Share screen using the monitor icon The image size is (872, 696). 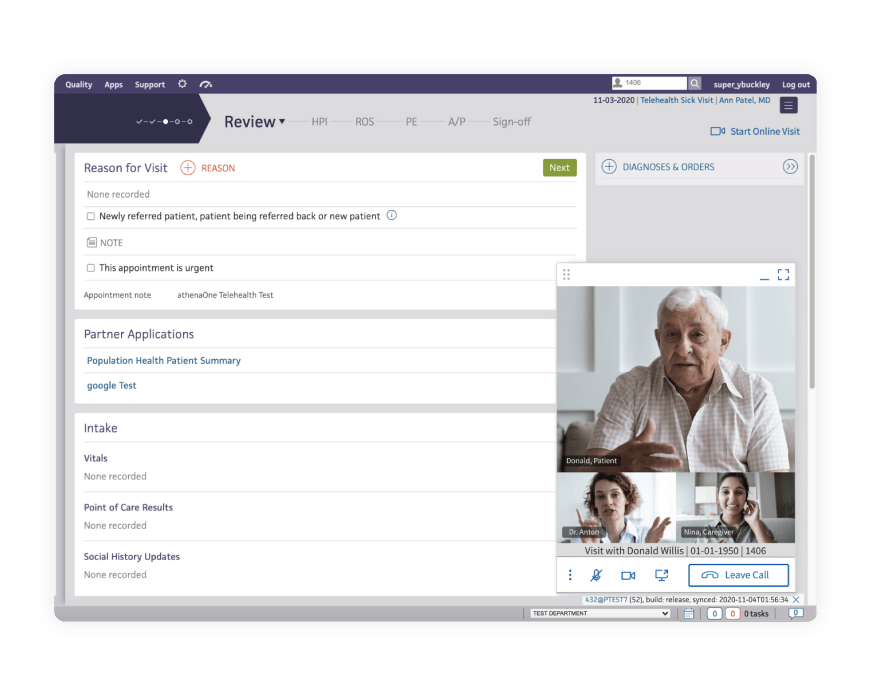661,575
